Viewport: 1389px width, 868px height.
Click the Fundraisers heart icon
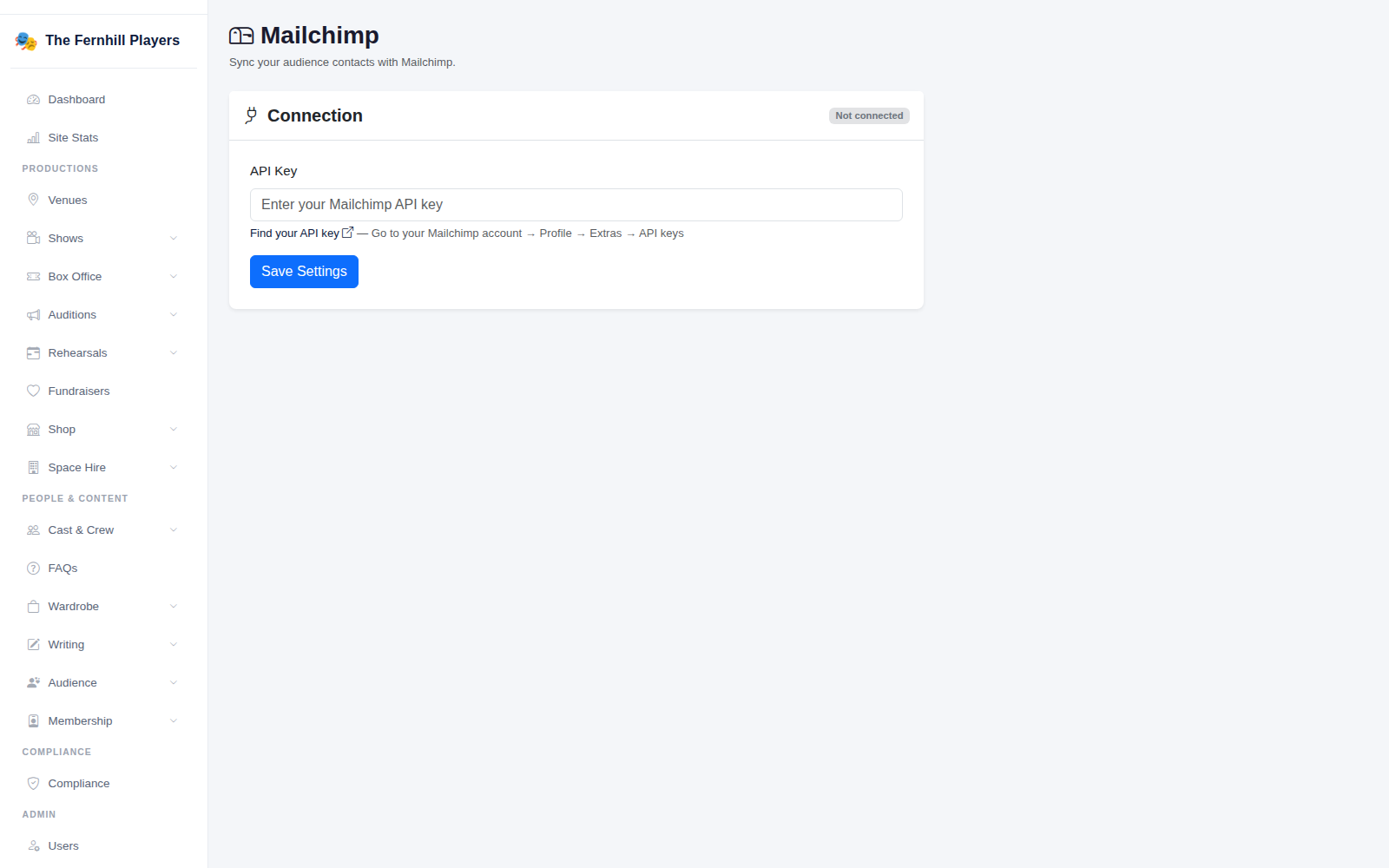pos(33,391)
